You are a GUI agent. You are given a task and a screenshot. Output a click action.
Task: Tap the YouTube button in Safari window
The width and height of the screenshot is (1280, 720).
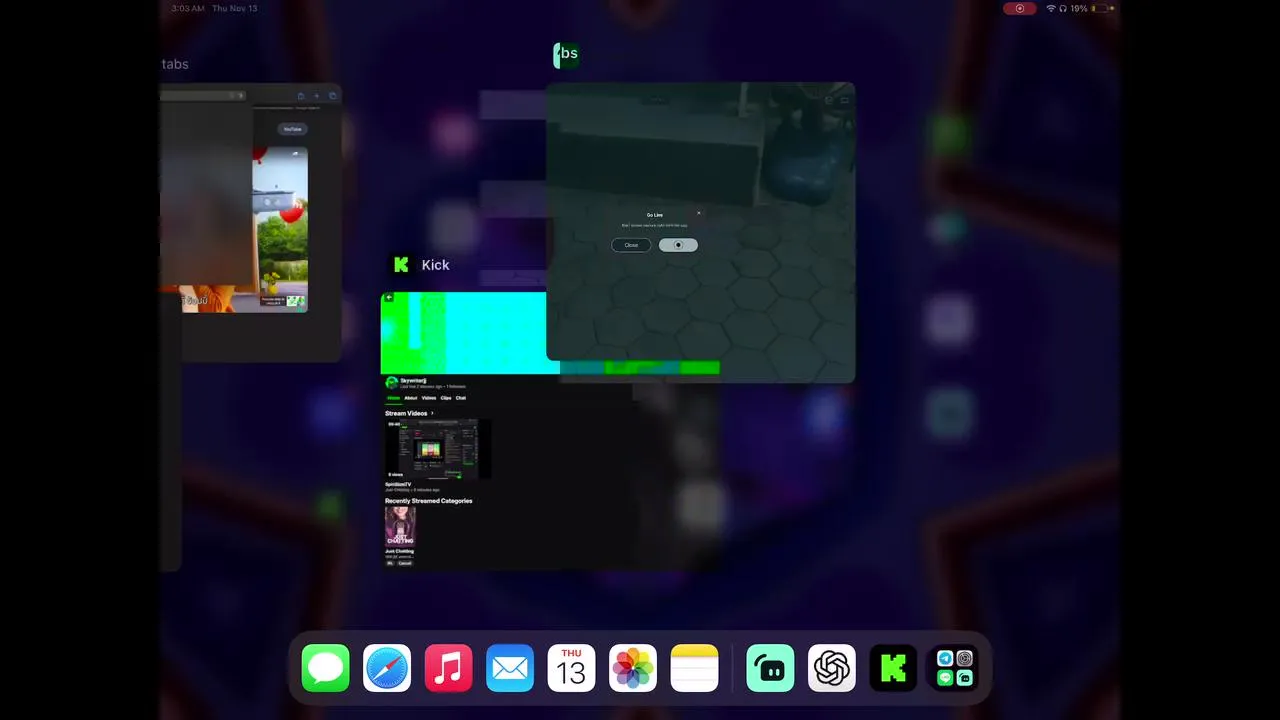[292, 129]
